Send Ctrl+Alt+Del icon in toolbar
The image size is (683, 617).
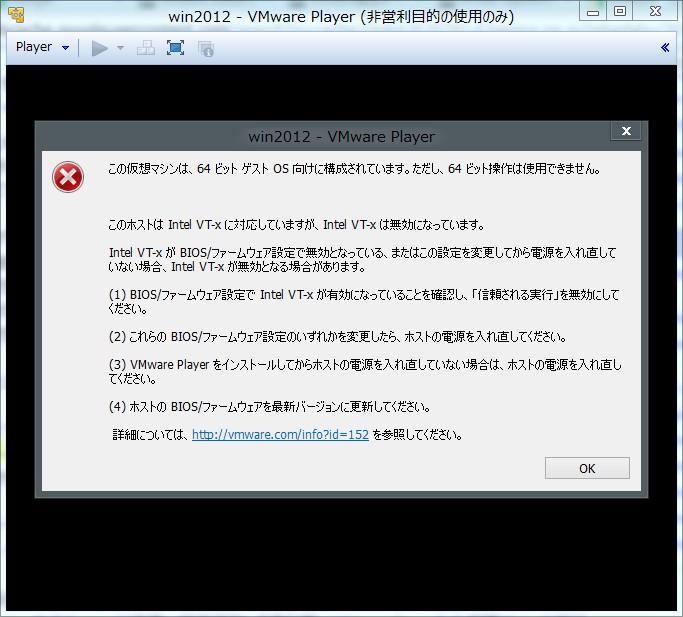click(x=145, y=48)
